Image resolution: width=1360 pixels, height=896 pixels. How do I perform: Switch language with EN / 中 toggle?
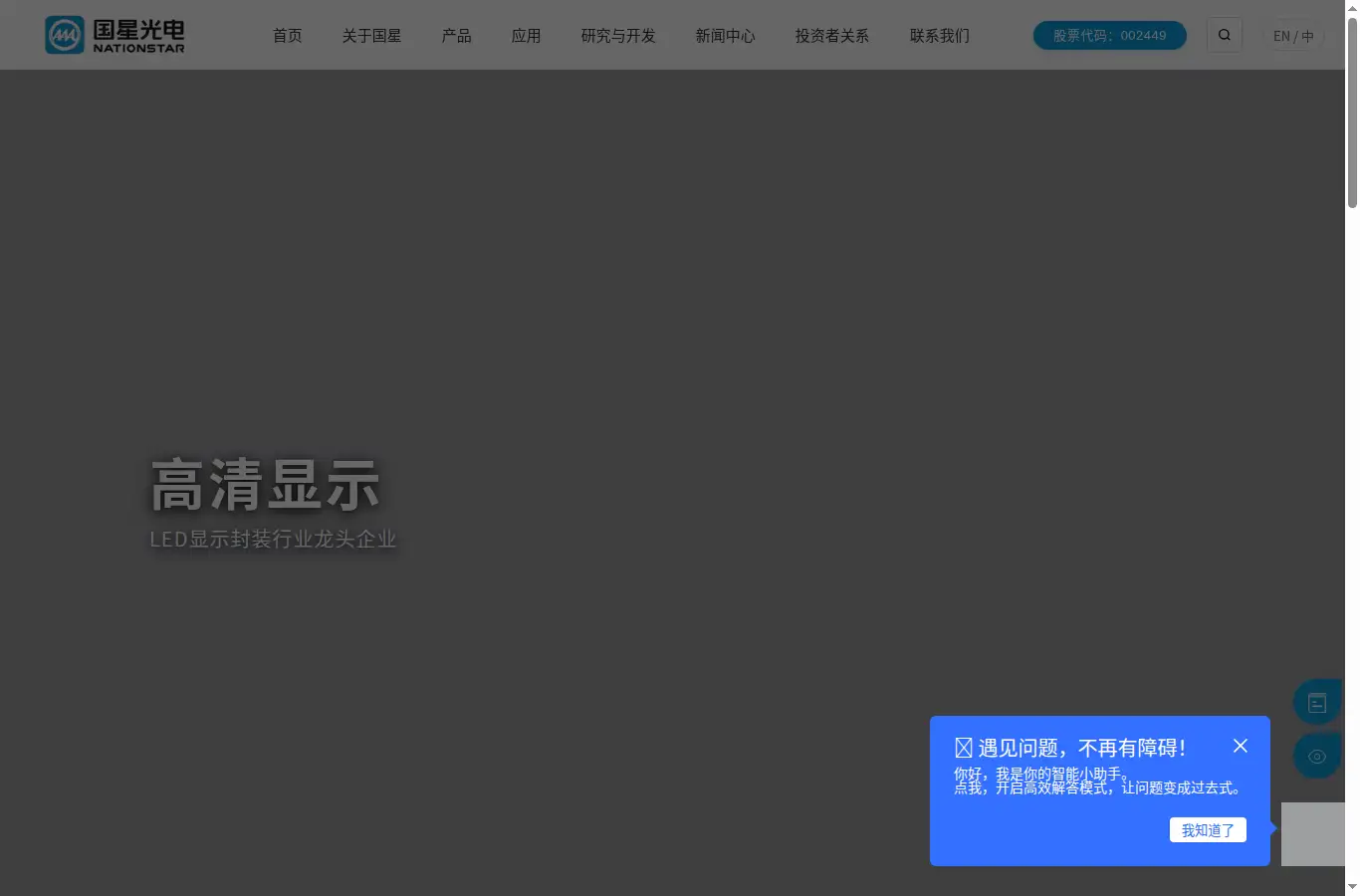(x=1293, y=36)
